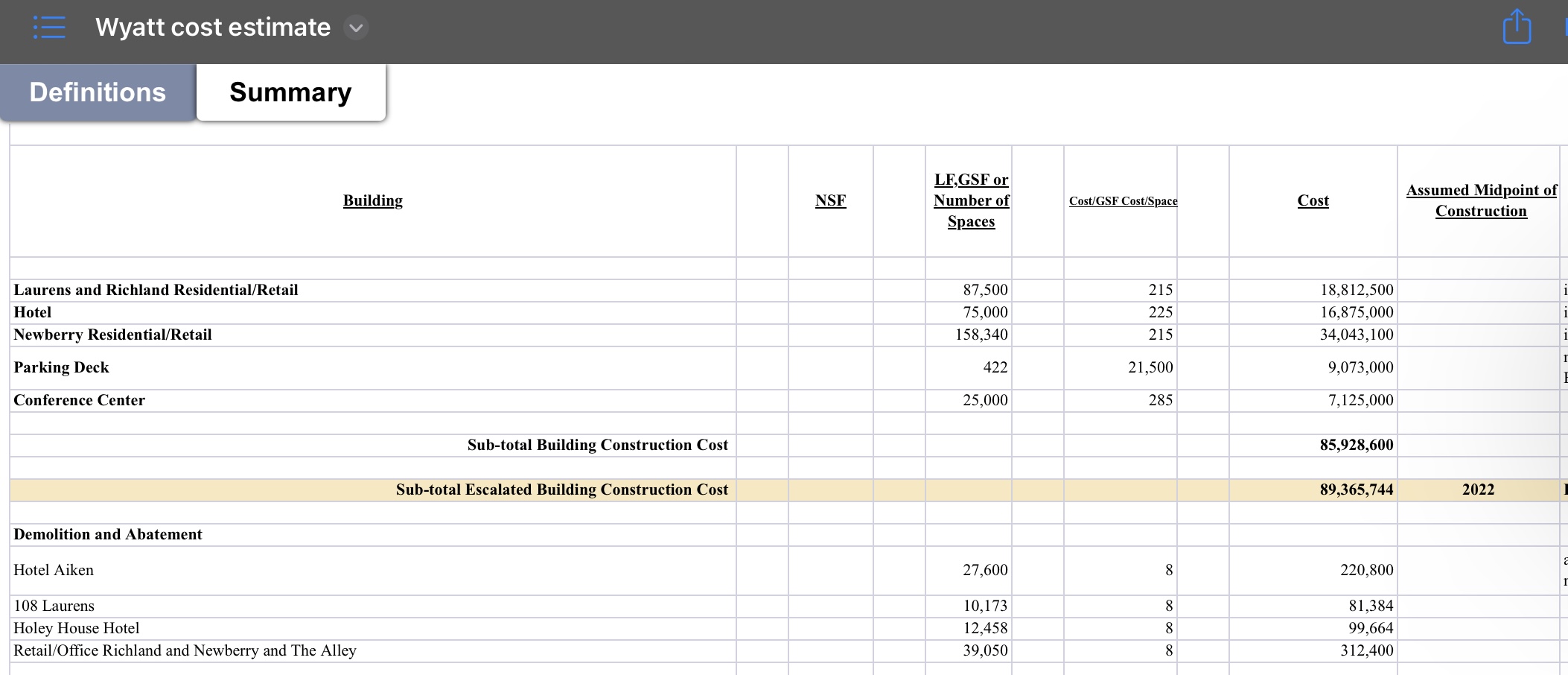The height and width of the screenshot is (675, 1568).
Task: Tap the Share export icon
Action: coord(1517,28)
